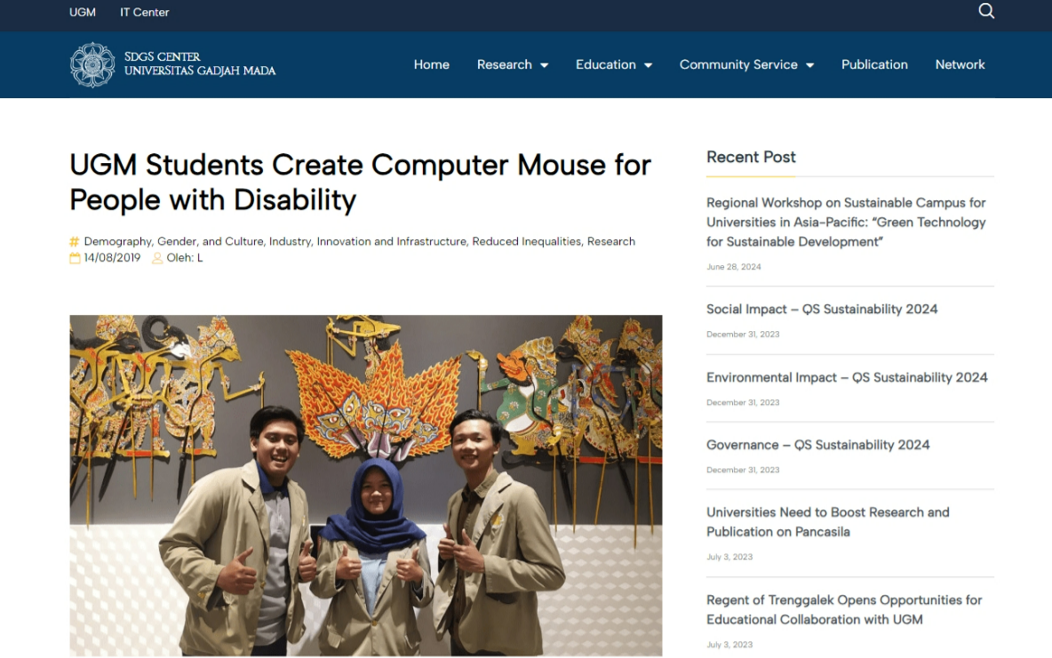Screen dimensions: 1052x658
Task: Open the Publication menu item
Action: coord(874,65)
